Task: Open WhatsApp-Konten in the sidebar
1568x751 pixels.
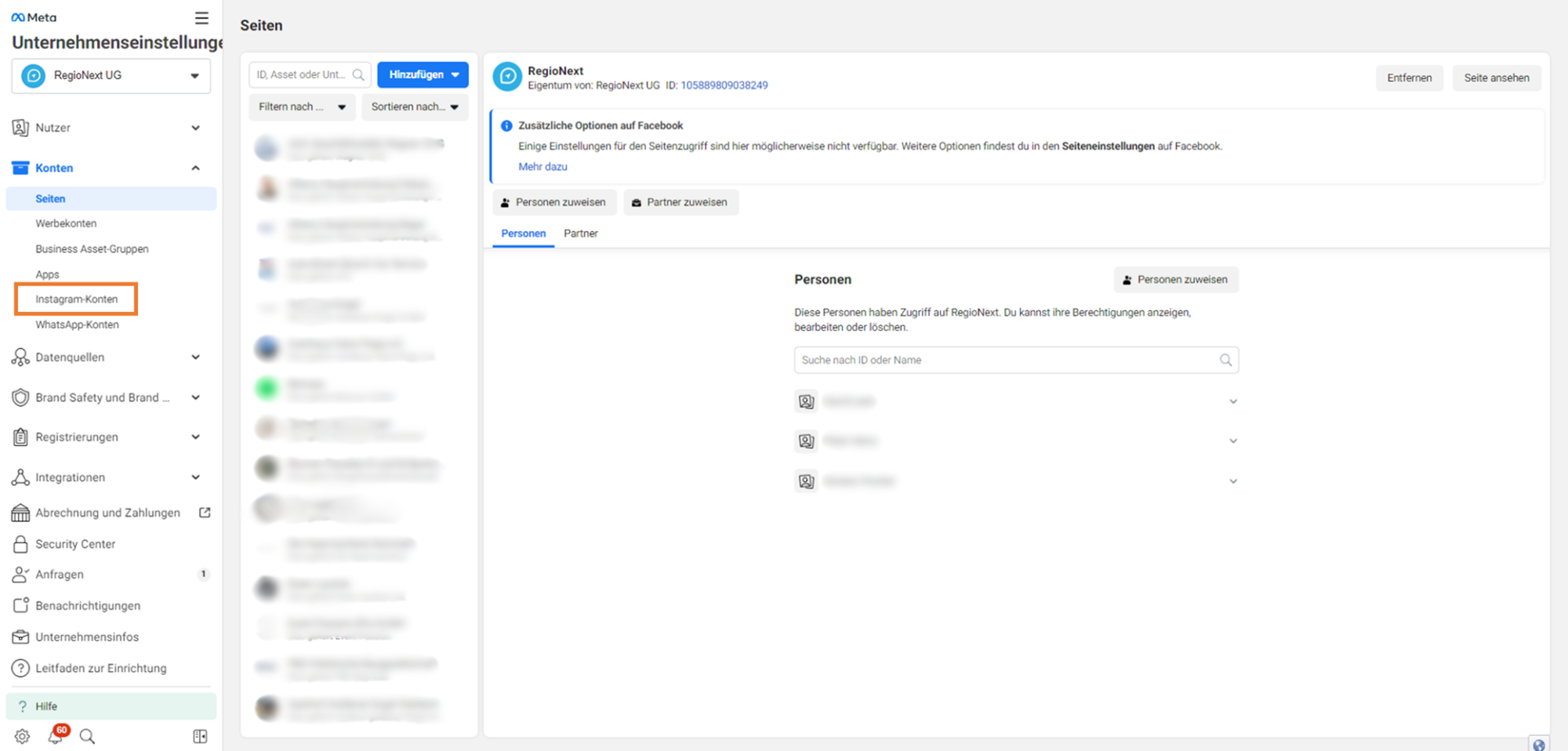Action: click(x=77, y=325)
